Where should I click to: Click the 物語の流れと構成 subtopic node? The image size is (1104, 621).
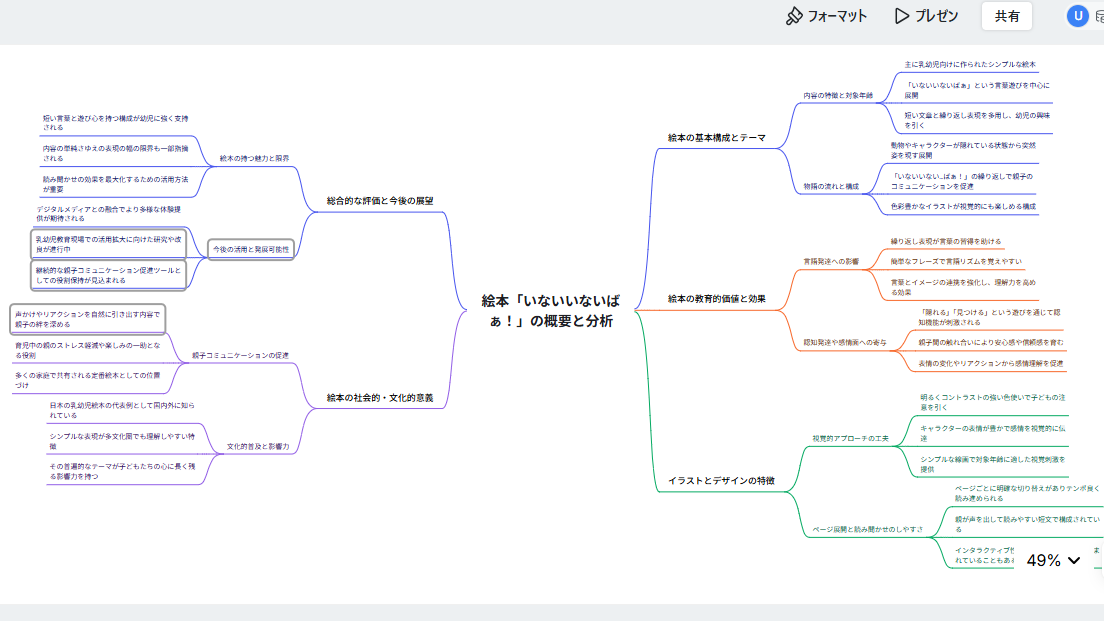pos(831,186)
